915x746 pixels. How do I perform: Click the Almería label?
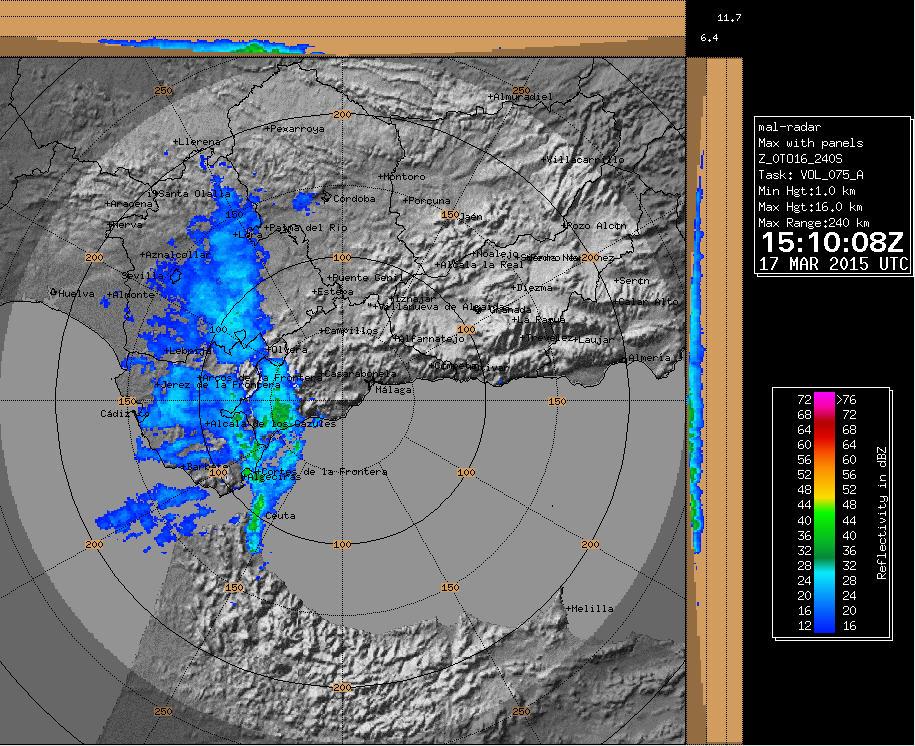(x=649, y=357)
